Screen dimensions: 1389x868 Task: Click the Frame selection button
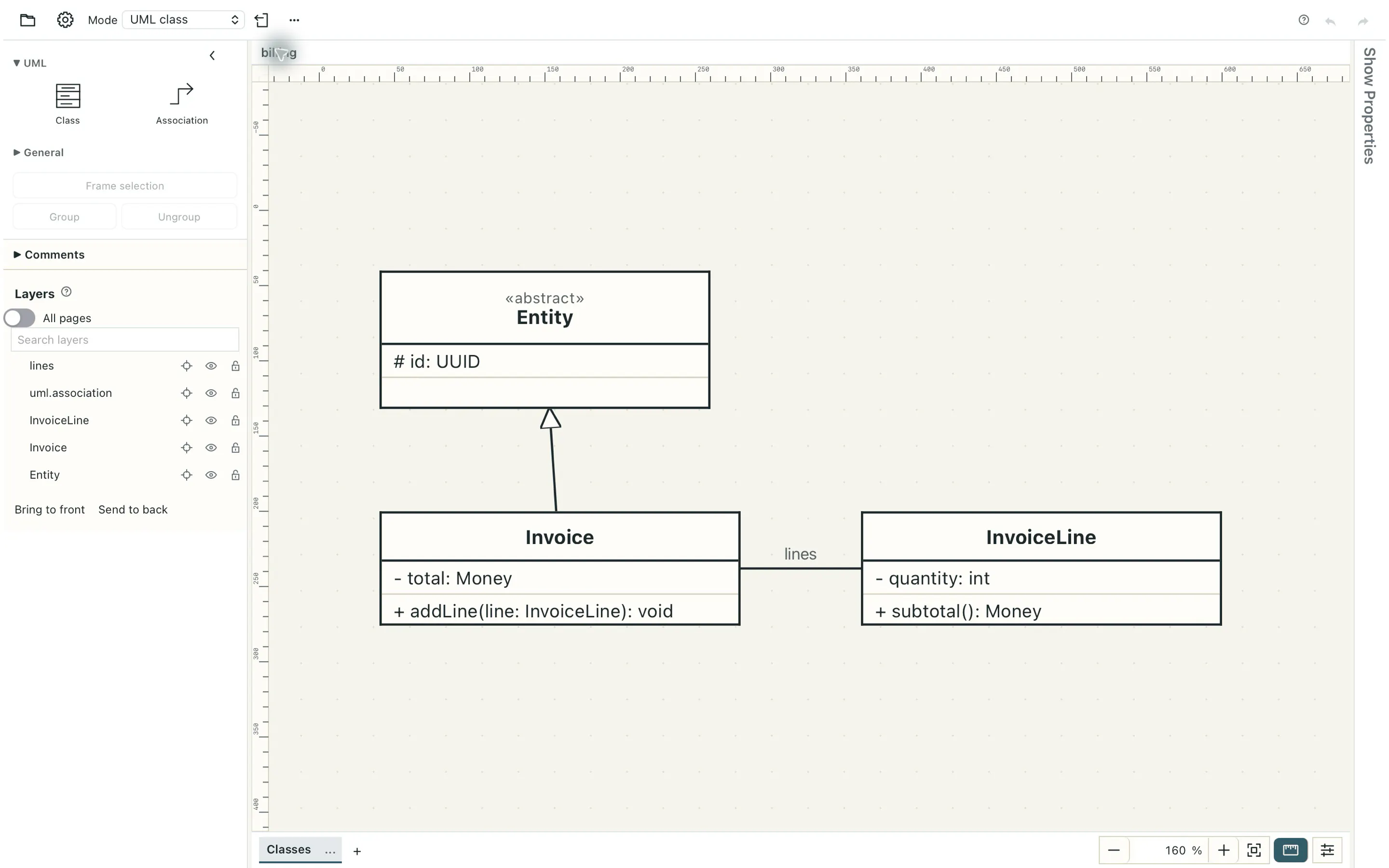(x=125, y=186)
